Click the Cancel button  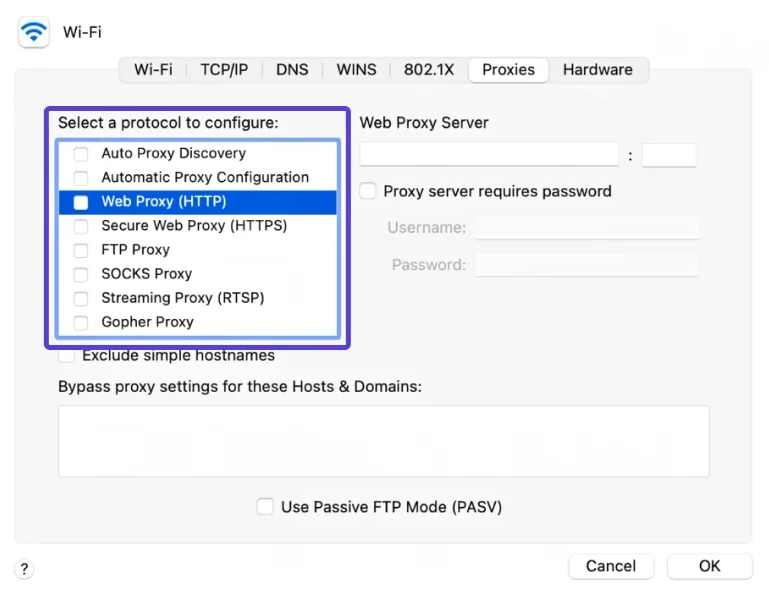[610, 566]
